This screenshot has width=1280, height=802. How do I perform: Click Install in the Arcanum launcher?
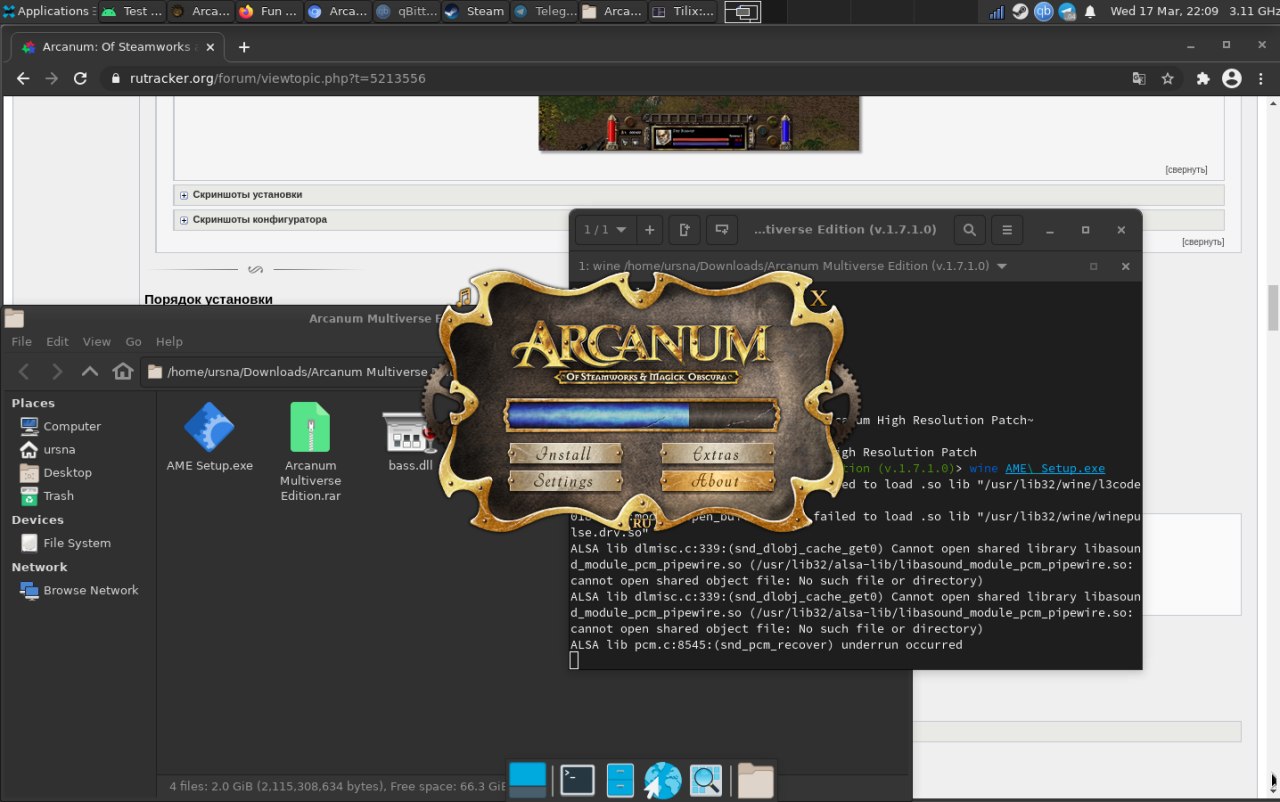[564, 454]
